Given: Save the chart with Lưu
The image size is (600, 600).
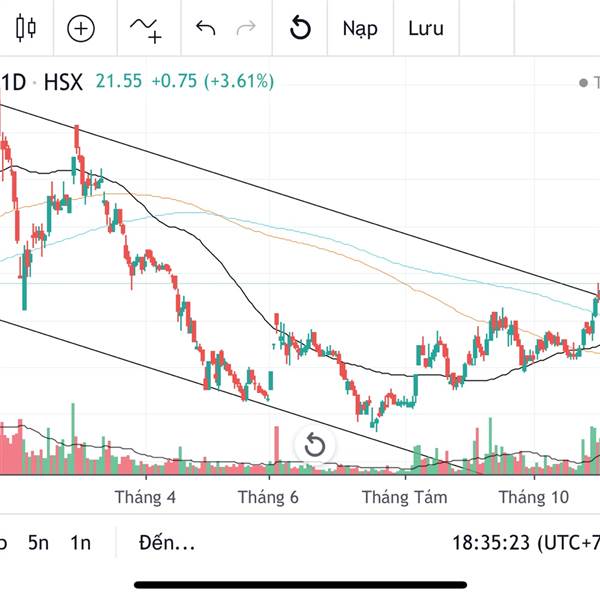Looking at the screenshot, I should tap(426, 28).
